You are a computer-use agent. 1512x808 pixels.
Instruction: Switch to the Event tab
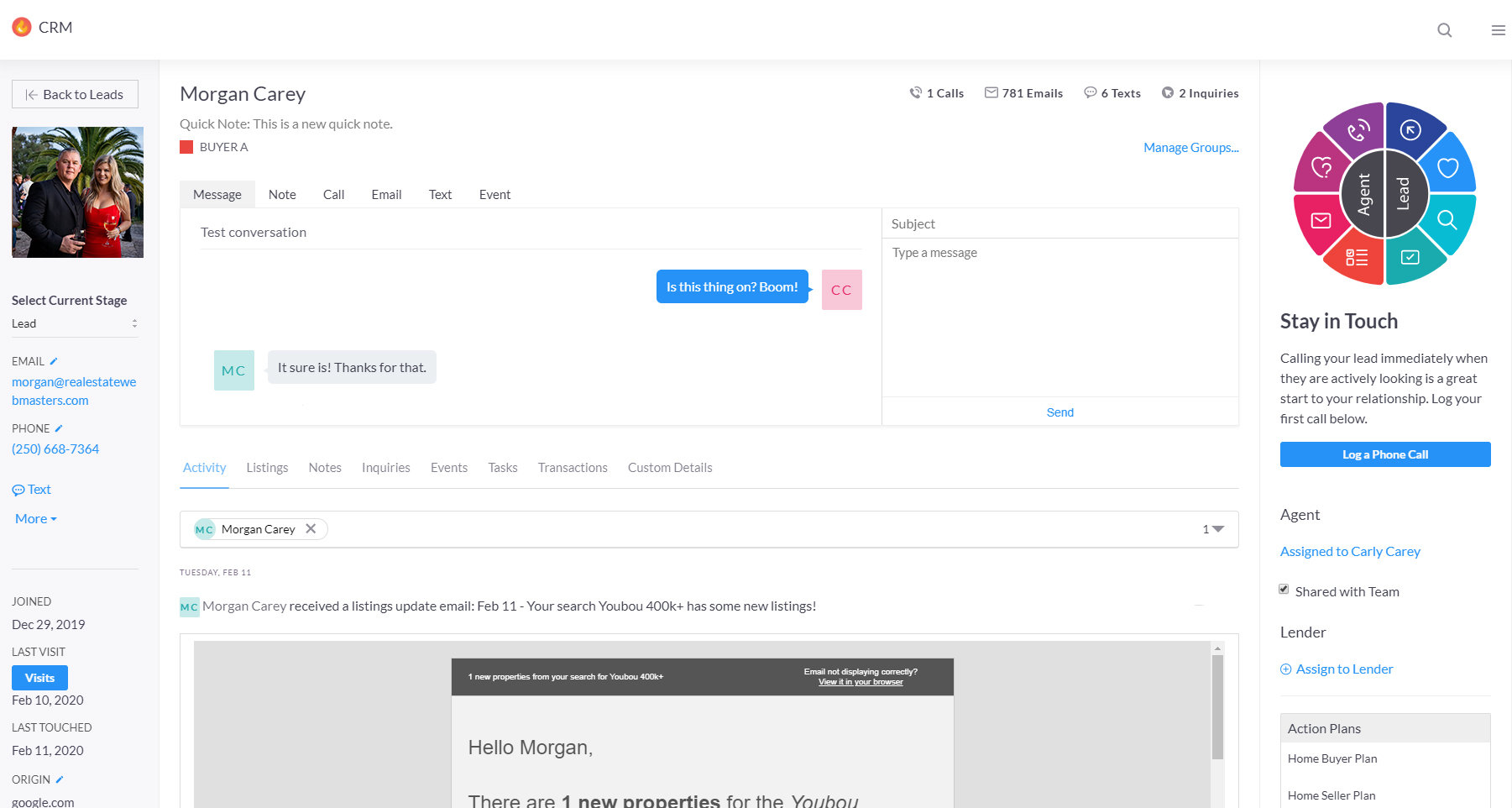coord(494,194)
